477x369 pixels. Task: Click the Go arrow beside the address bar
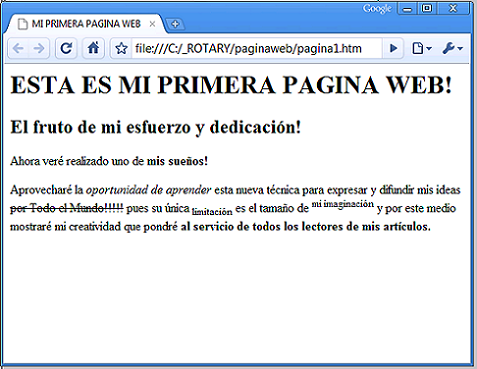point(393,49)
